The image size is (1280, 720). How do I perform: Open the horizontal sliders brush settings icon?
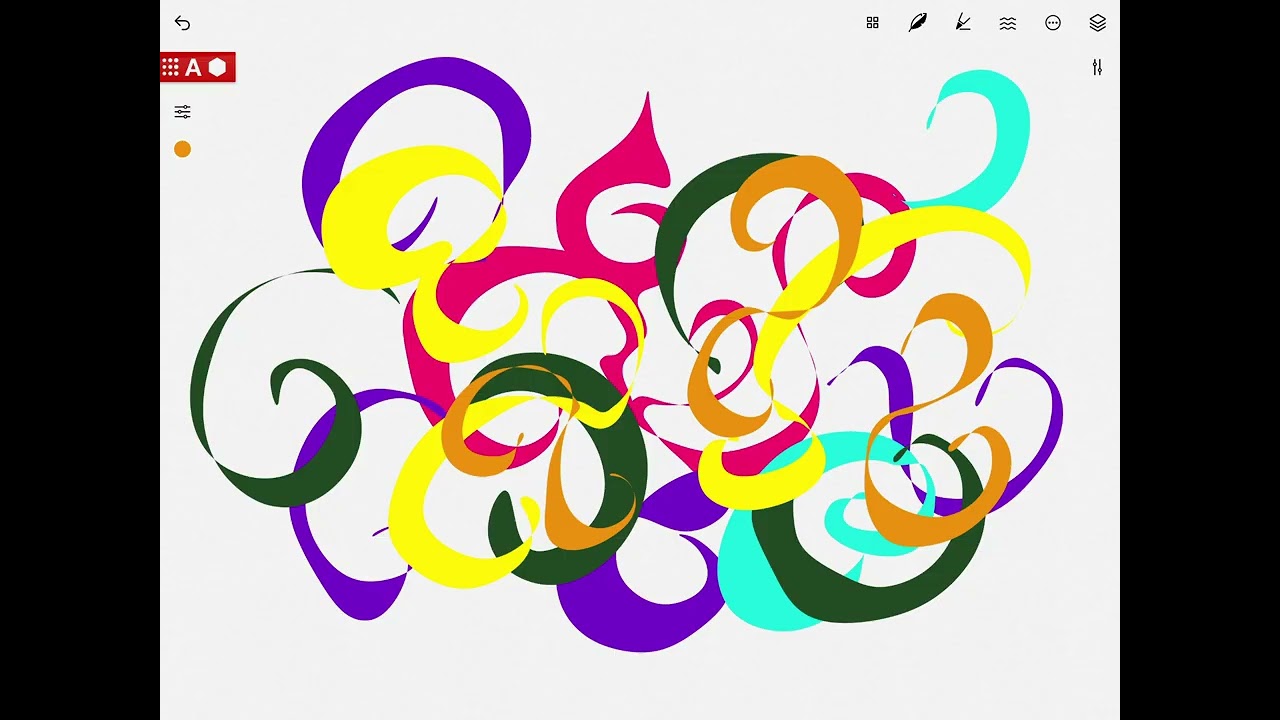(182, 112)
